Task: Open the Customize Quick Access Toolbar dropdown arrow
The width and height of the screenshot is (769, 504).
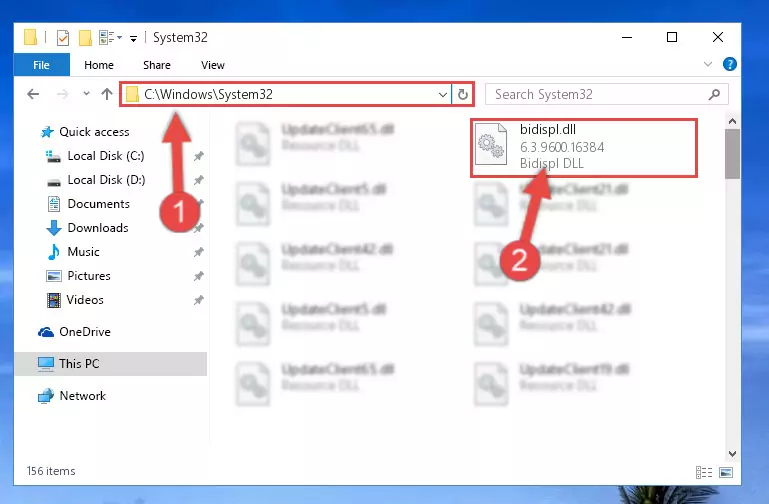Action: 133,39
